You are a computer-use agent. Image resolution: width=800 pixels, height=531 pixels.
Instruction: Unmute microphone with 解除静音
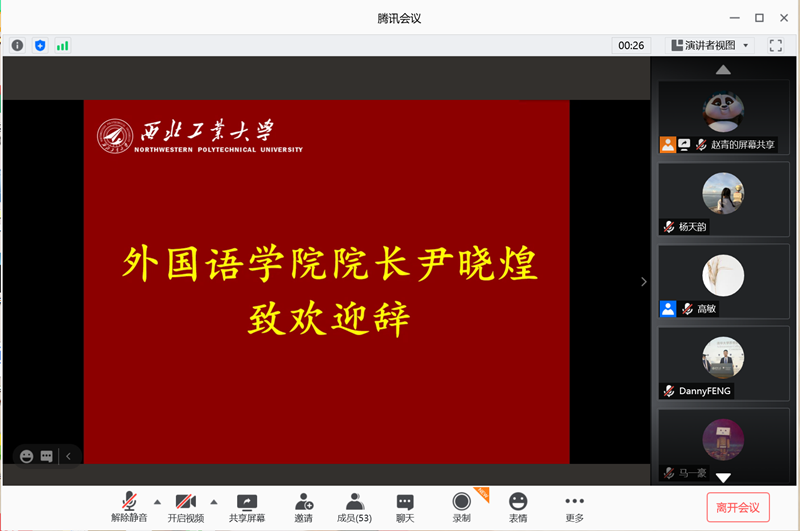(129, 507)
